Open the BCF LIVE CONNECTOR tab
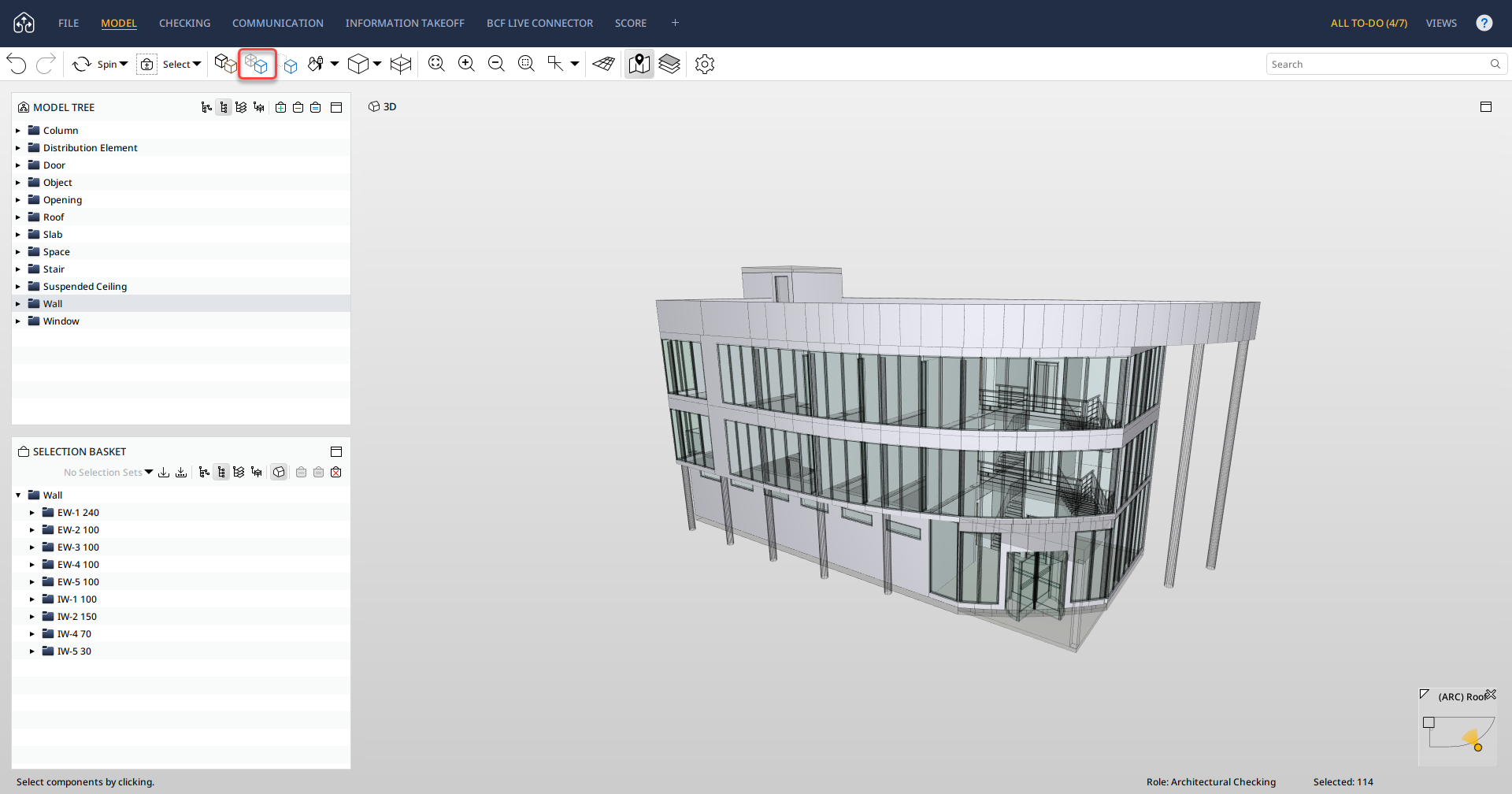The width and height of the screenshot is (1512, 794). [539, 23]
